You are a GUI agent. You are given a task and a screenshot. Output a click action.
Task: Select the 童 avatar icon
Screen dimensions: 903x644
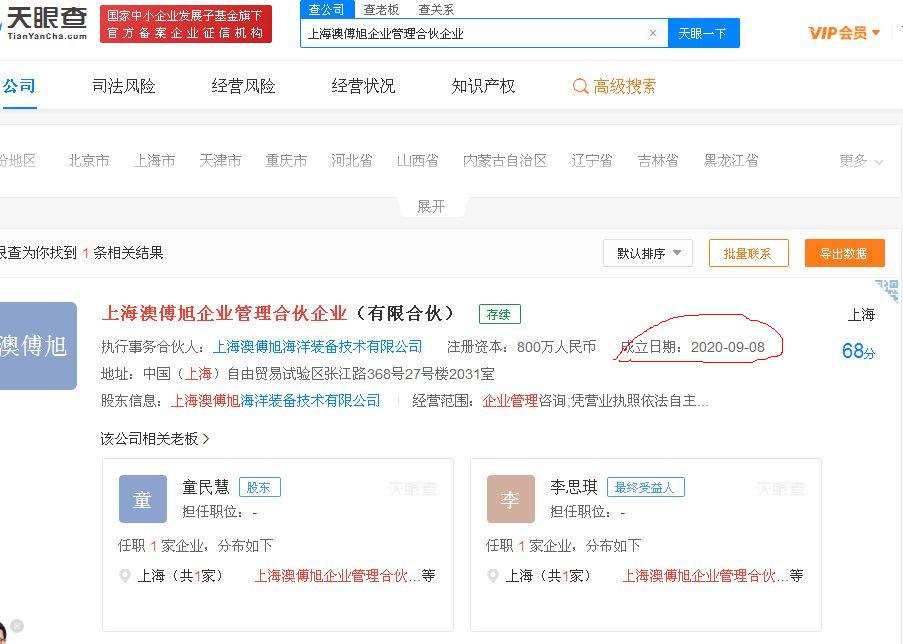click(x=143, y=499)
